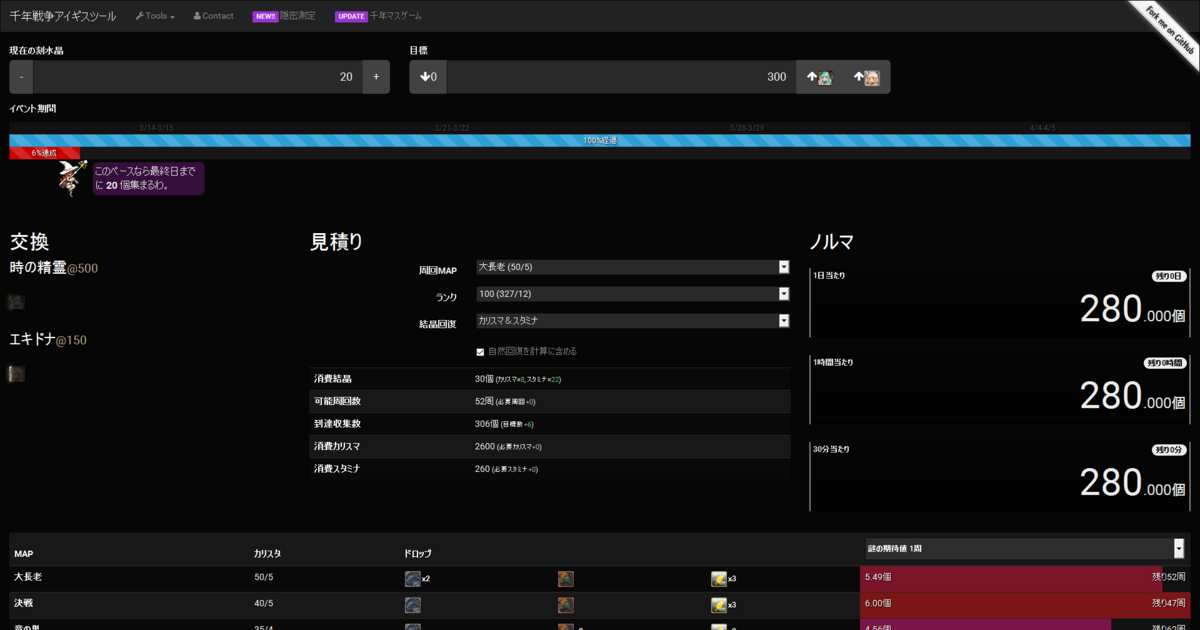The height and width of the screenshot is (630, 1200).
Task: Click the エキドナ reward thumbnail
Action: (16, 374)
